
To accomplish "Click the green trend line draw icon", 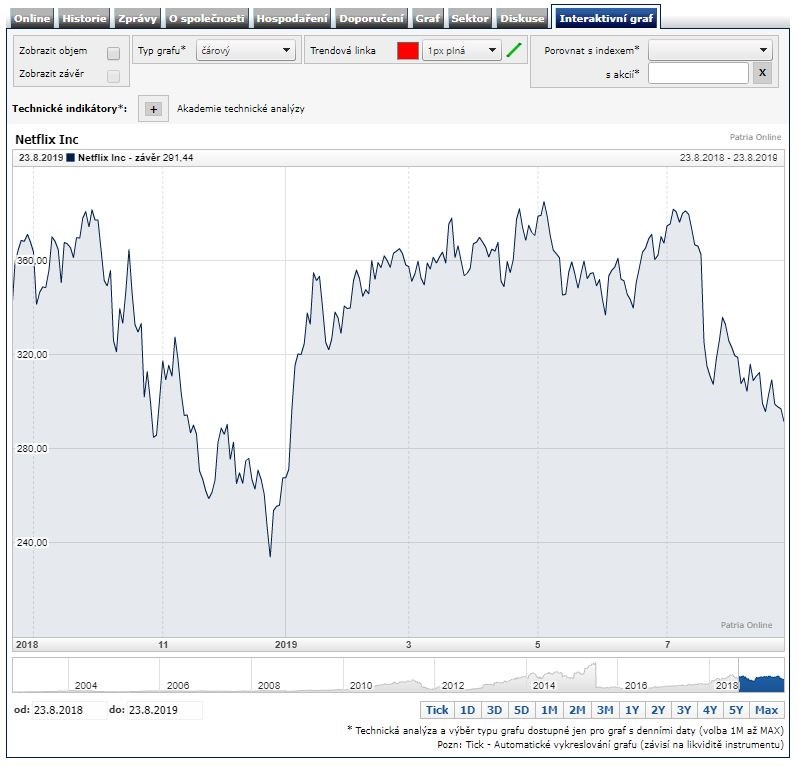I will tap(514, 50).
